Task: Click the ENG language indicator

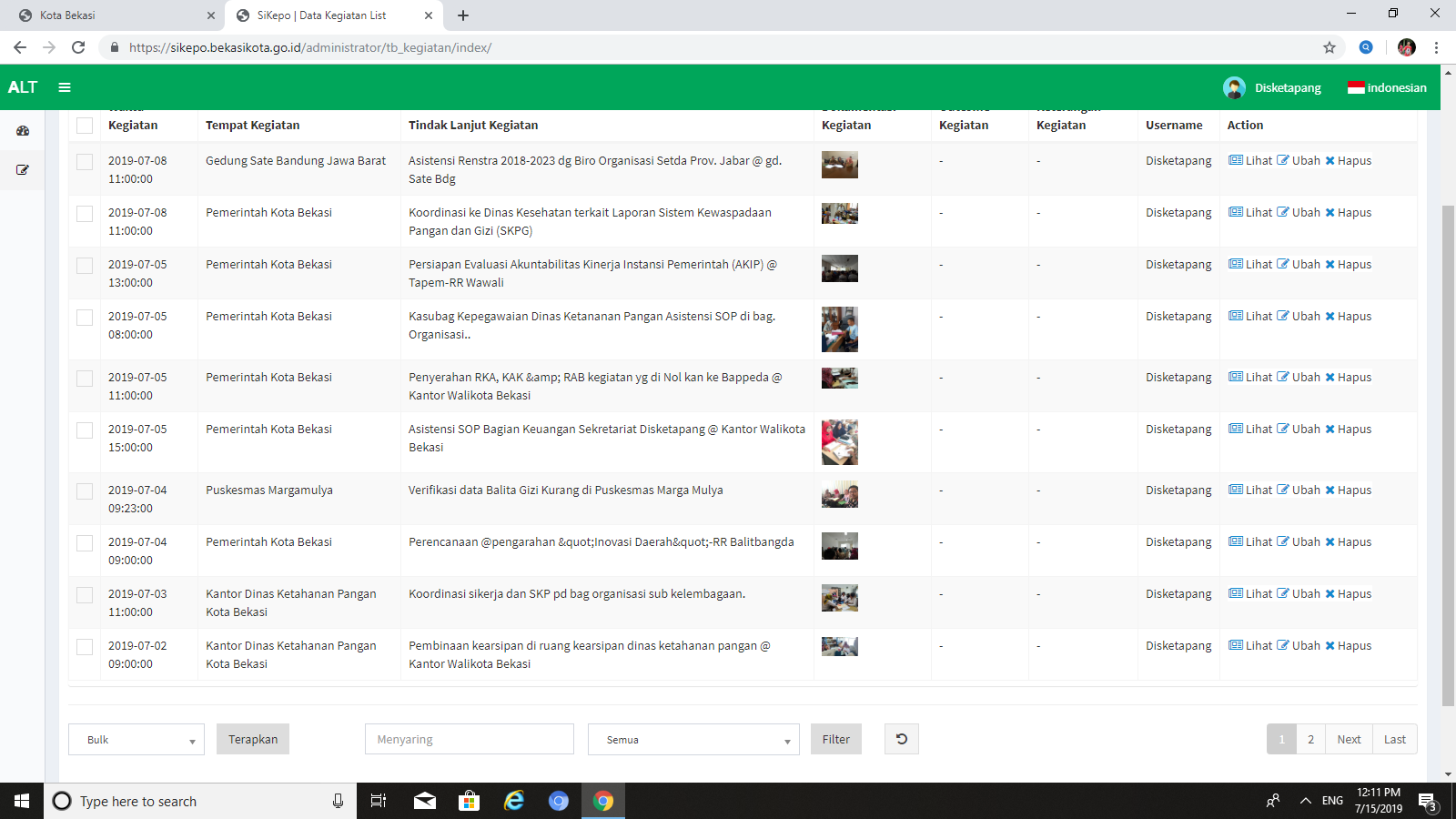Action: [x=1332, y=801]
